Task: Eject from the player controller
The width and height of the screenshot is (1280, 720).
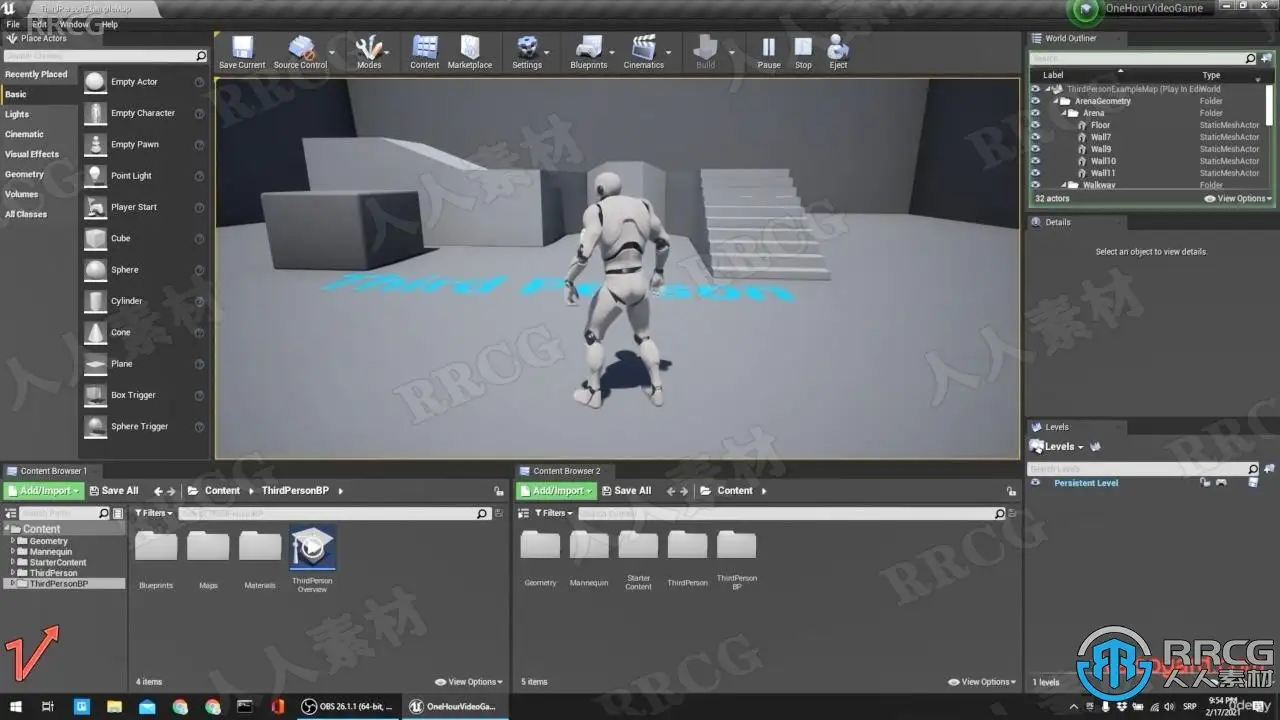Action: click(x=838, y=52)
